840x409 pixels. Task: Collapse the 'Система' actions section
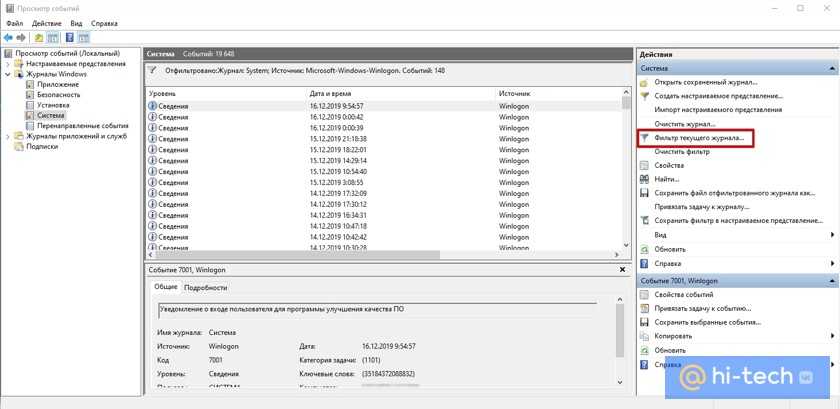[x=831, y=68]
